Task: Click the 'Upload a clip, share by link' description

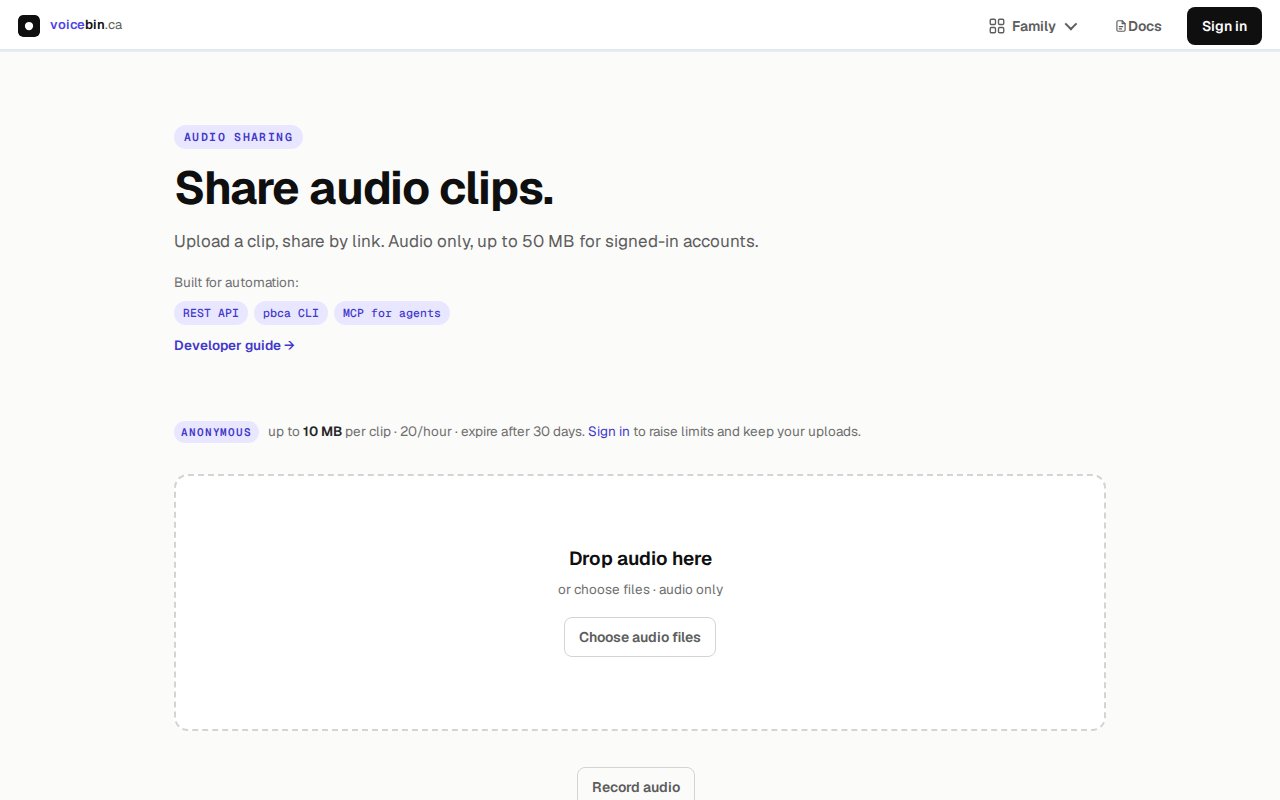Action: pos(466,241)
